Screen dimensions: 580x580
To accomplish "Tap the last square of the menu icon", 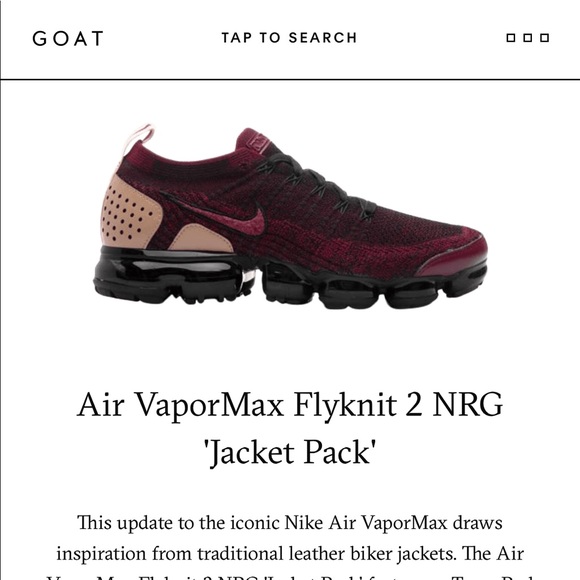I will pyautogui.click(x=544, y=38).
